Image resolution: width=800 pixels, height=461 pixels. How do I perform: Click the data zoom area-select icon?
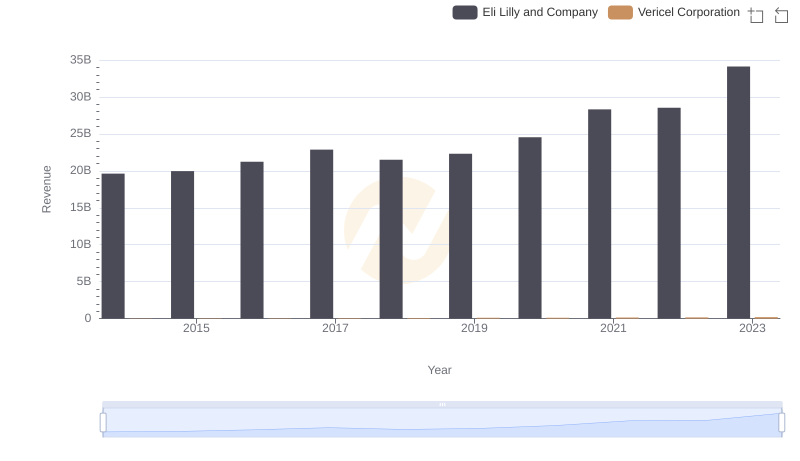[756, 15]
